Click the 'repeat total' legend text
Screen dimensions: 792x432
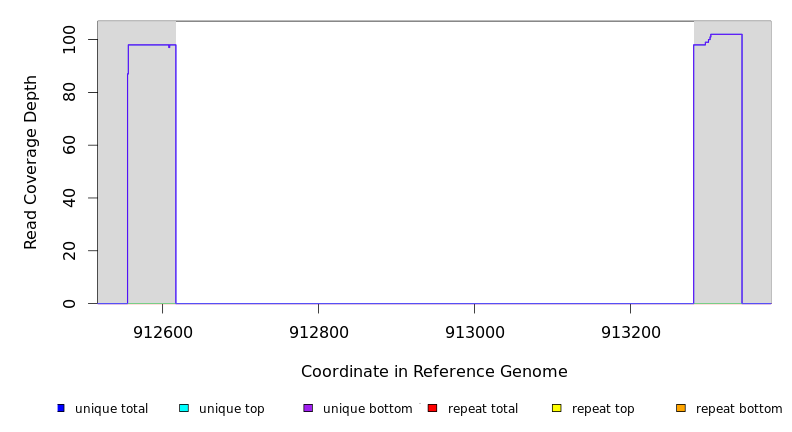click(483, 409)
